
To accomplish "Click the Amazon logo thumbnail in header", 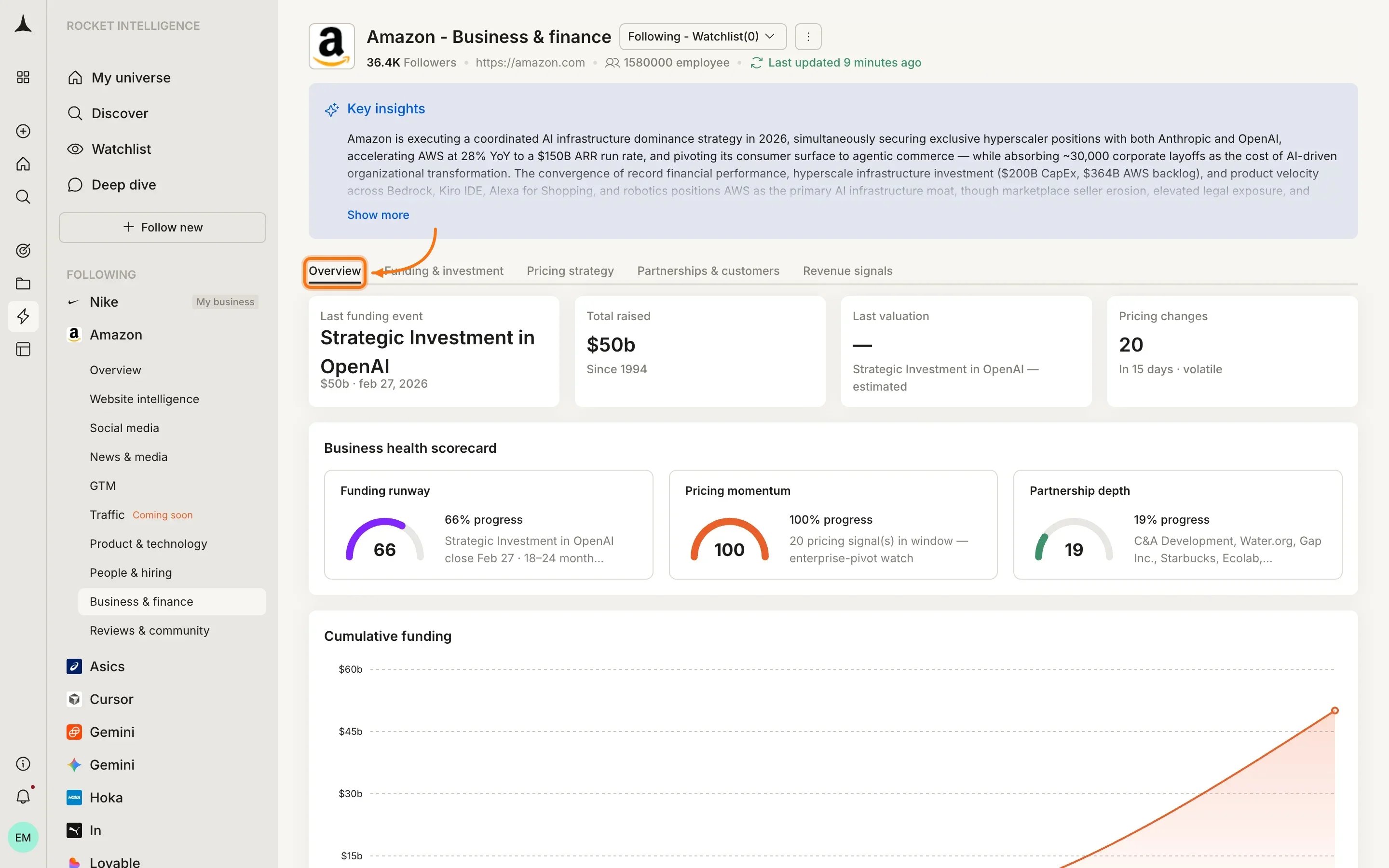I will (x=332, y=46).
